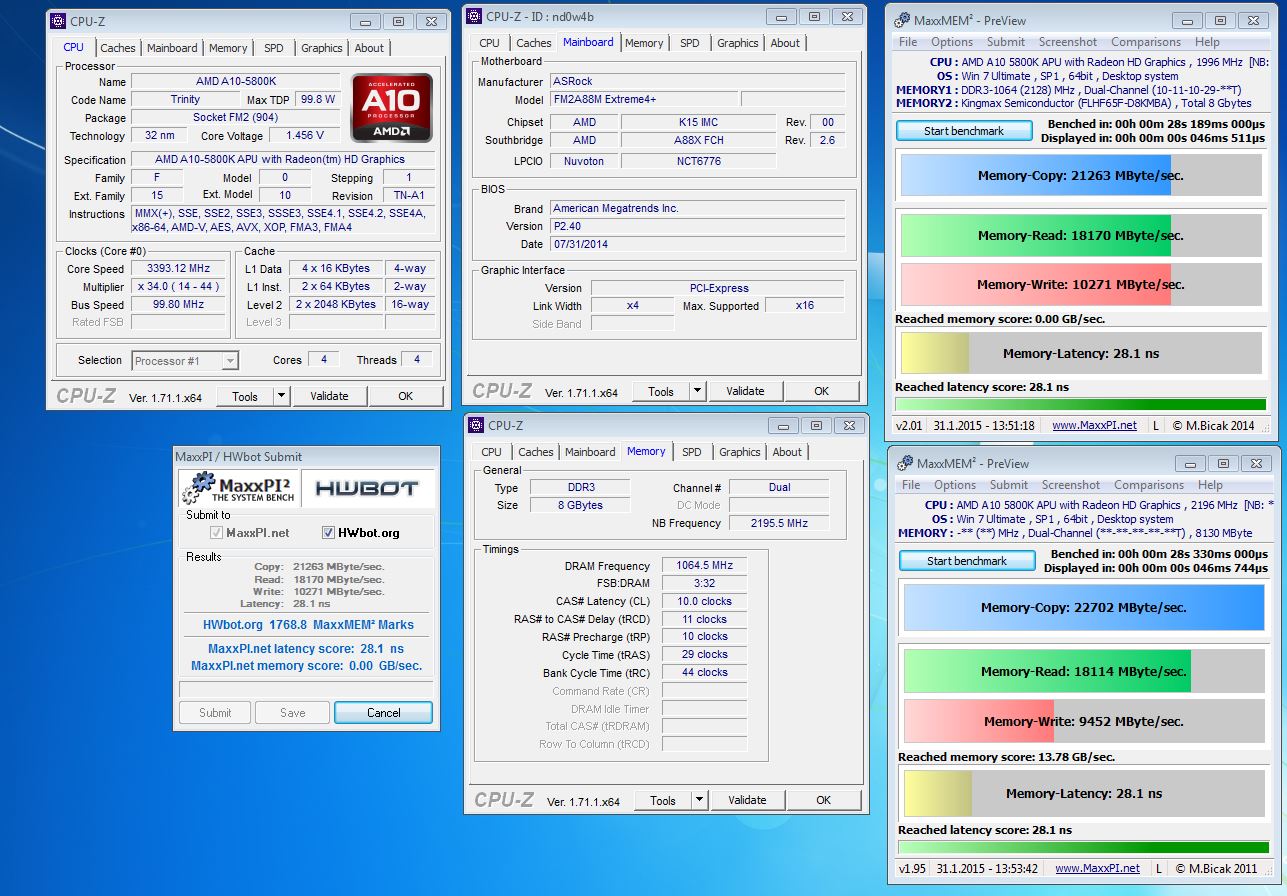This screenshot has height=896, width=1287.
Task: Click the FM2A88M Extreme4+ model field
Action: pos(644,100)
